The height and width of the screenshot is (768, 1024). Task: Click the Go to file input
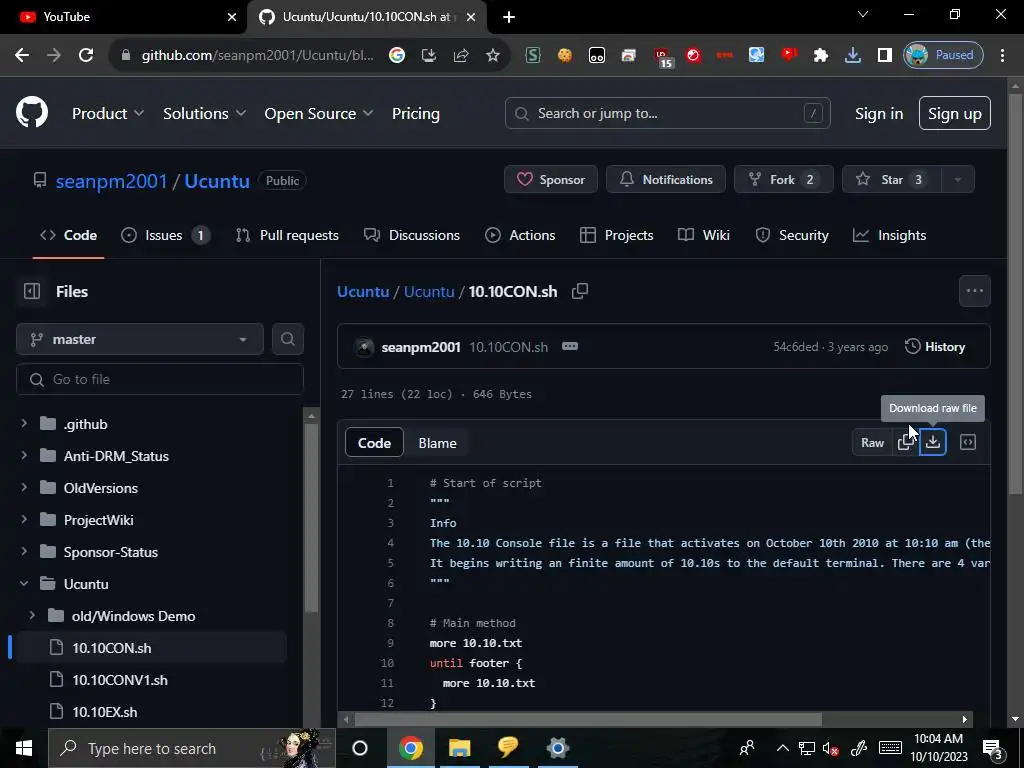click(160, 379)
